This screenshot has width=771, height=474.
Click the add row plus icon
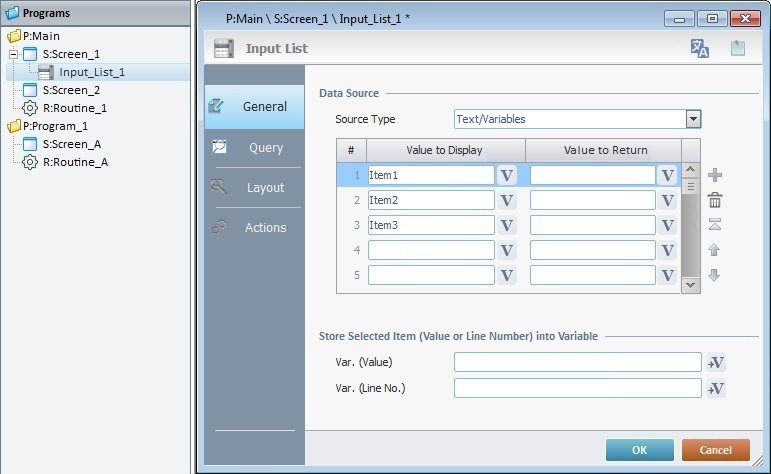click(x=715, y=175)
